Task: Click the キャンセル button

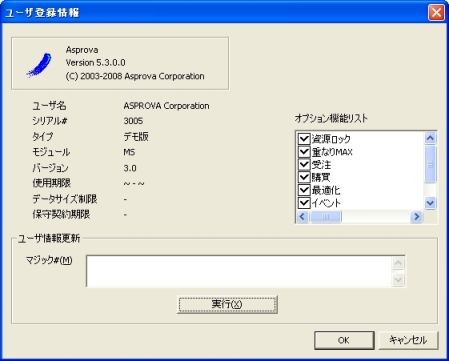Action: 408,340
